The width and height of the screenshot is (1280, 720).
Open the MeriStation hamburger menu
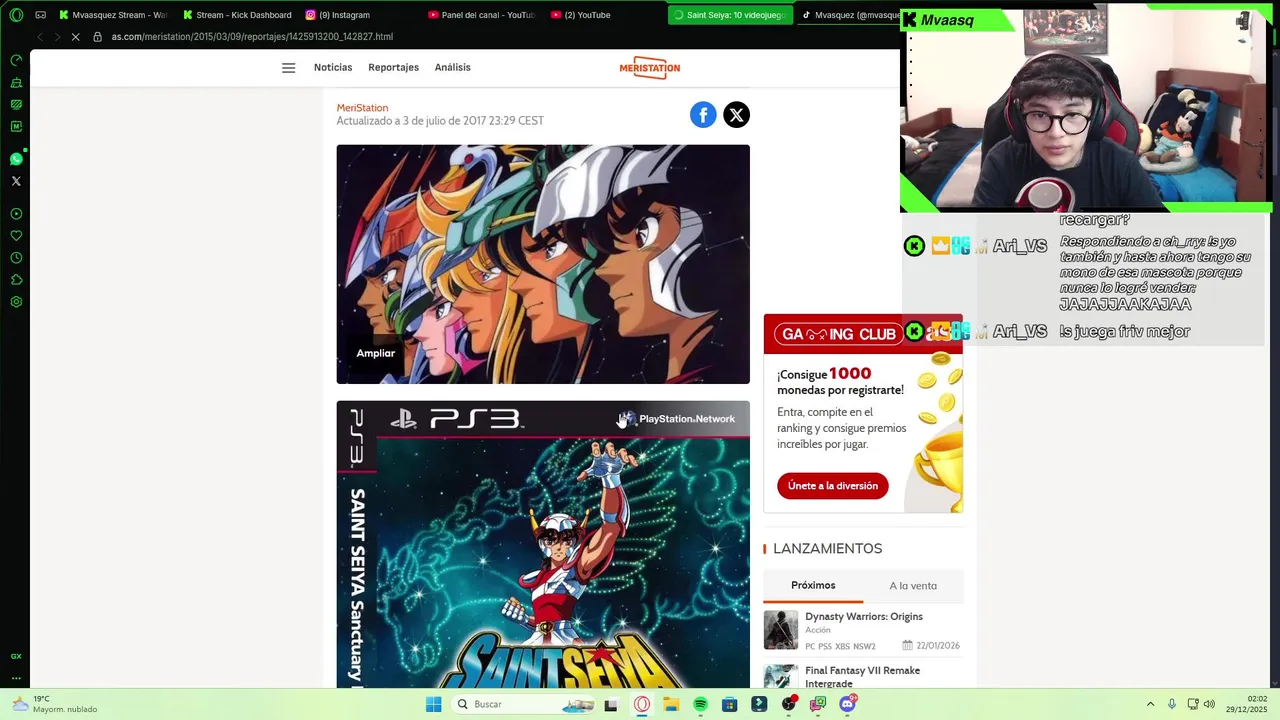click(288, 68)
